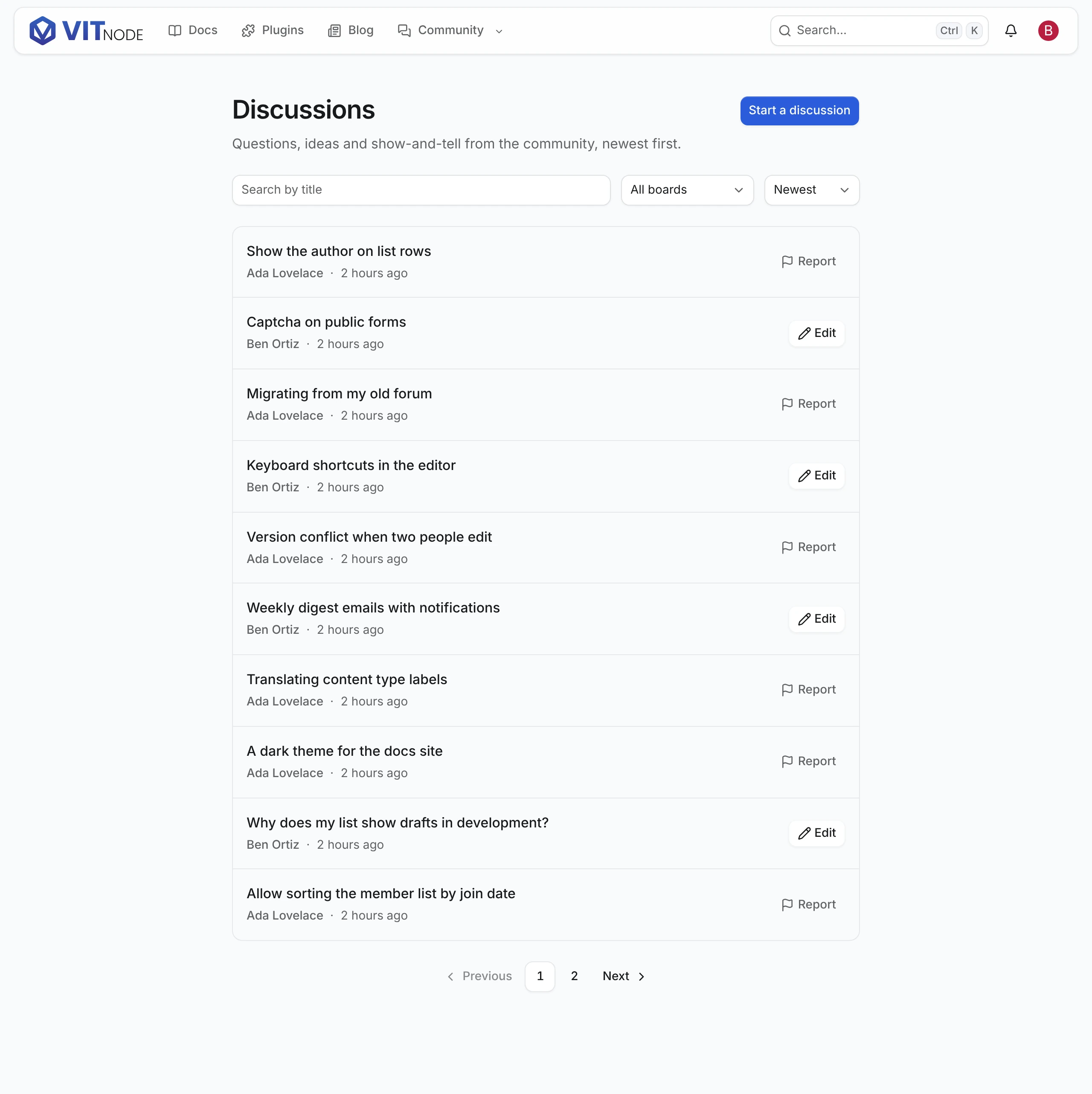Open 'Captcha on public forms' thread
This screenshot has width=1092, height=1094.
coord(326,322)
